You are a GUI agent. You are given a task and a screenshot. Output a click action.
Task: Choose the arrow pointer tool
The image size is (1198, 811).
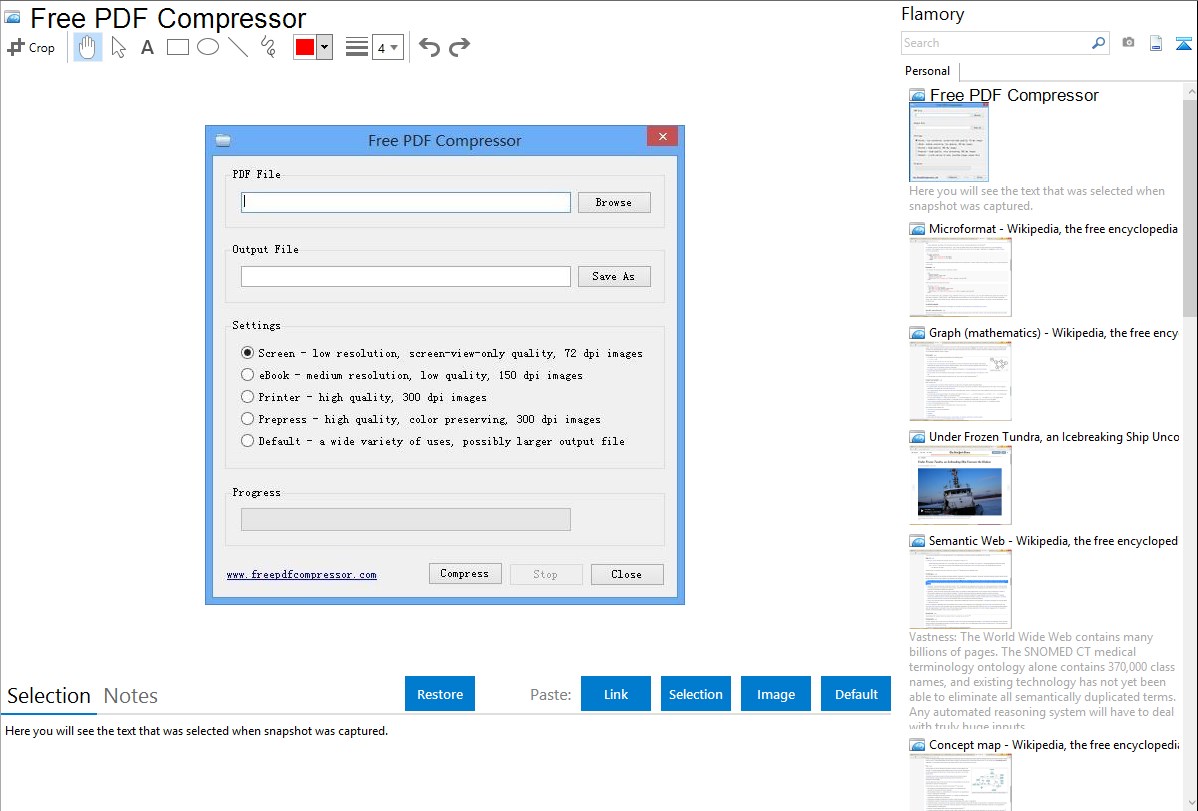(x=118, y=47)
